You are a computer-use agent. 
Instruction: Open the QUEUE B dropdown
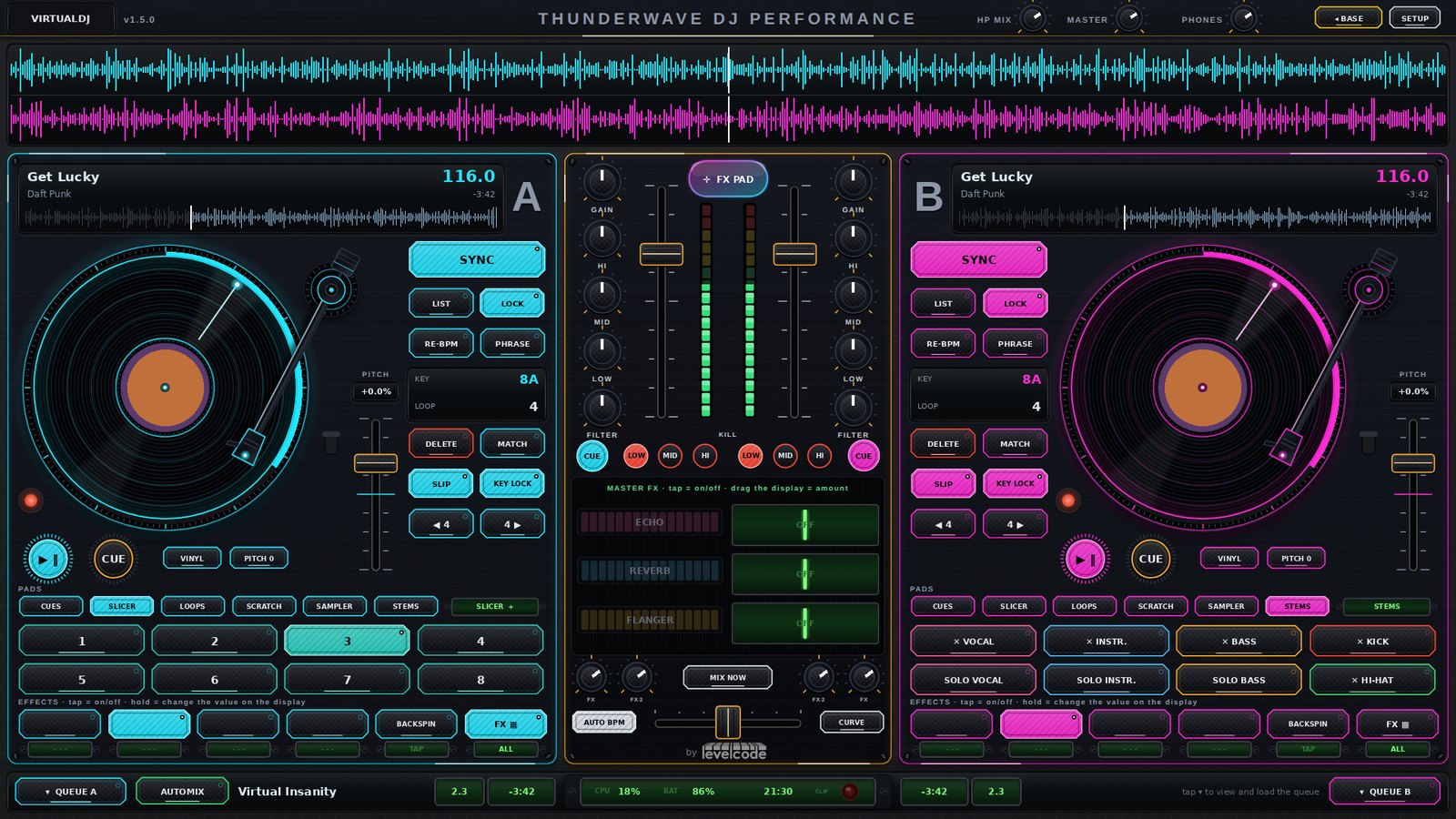pos(1385,791)
